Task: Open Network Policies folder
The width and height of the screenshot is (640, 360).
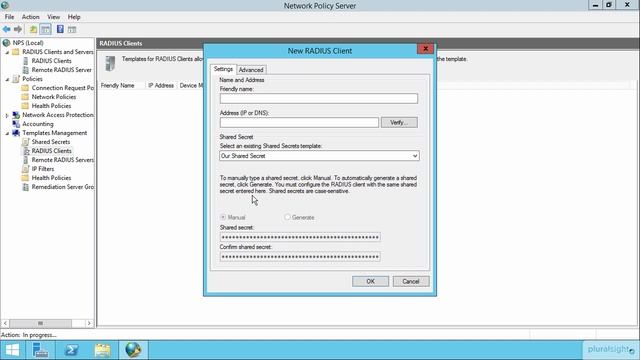Action: click(x=54, y=97)
